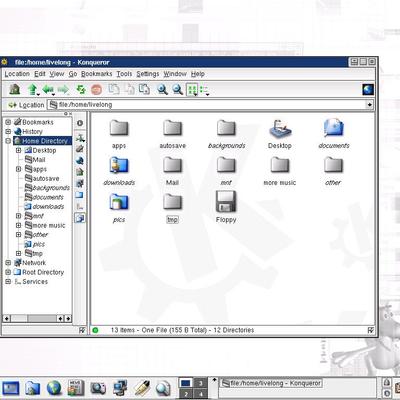Click sidebar scrollbar left arrow
Screen dimensions: 400x400
(6, 319)
